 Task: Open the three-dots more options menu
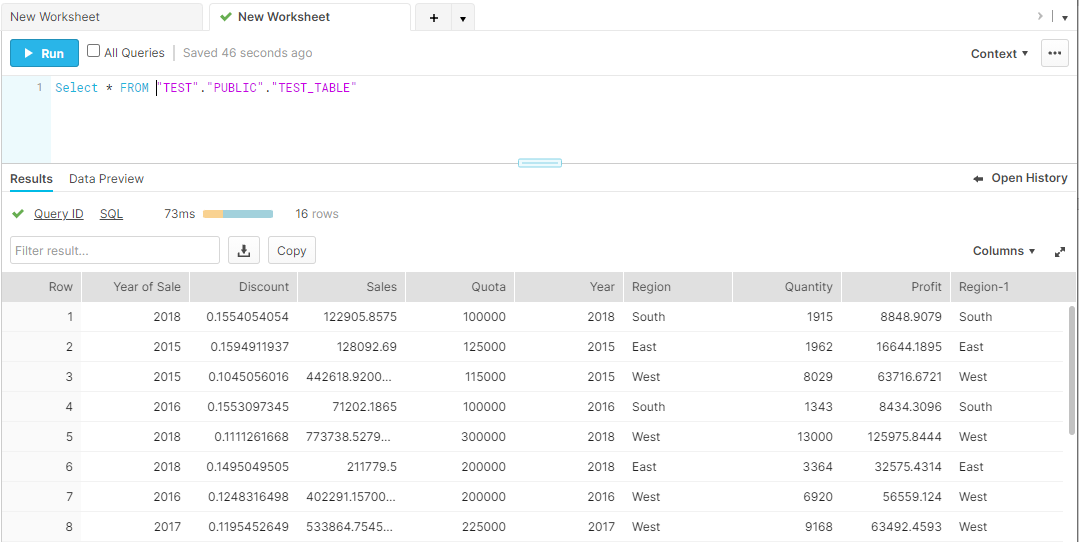point(1055,53)
